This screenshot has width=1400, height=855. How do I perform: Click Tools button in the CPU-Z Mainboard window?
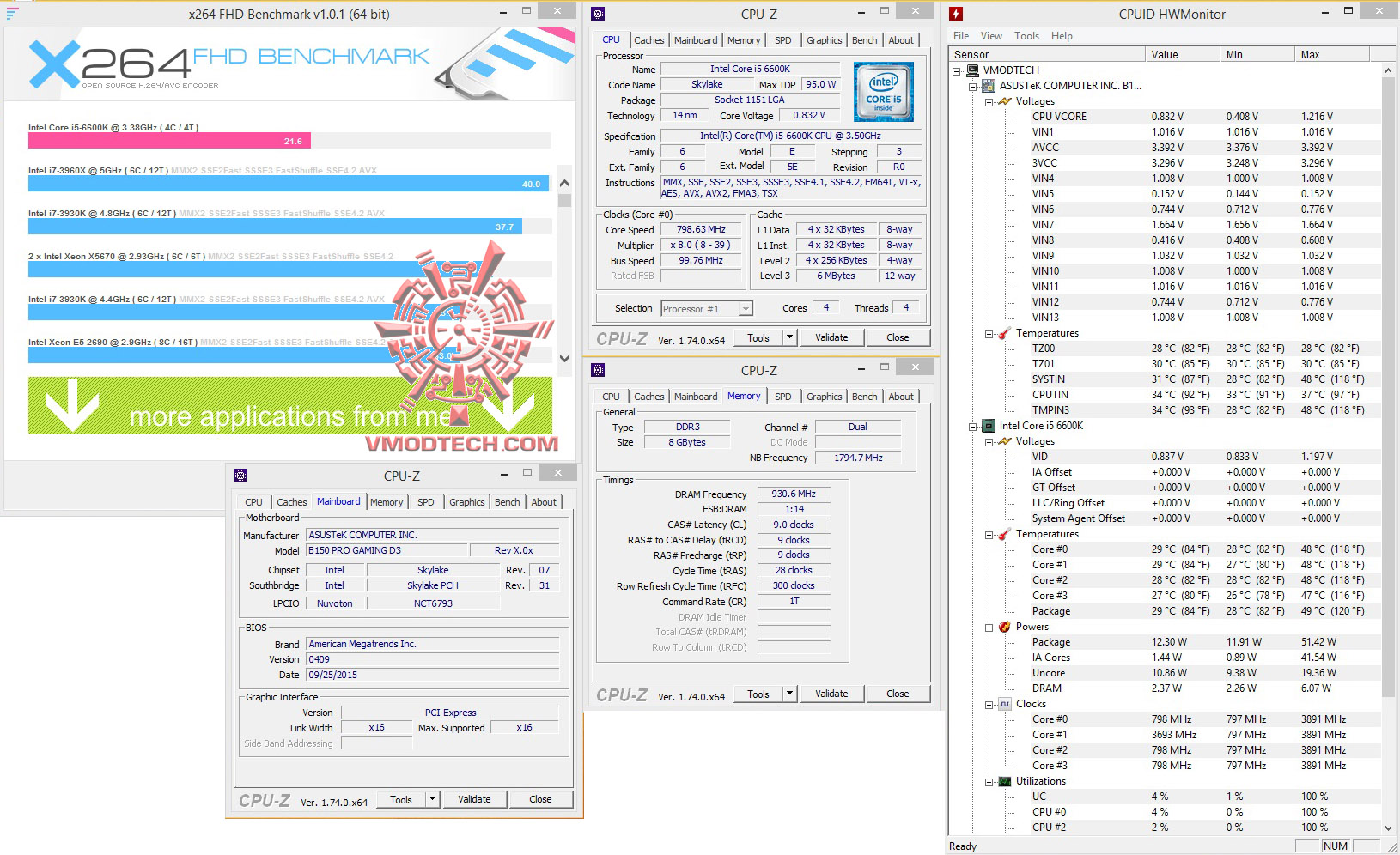pos(401,799)
